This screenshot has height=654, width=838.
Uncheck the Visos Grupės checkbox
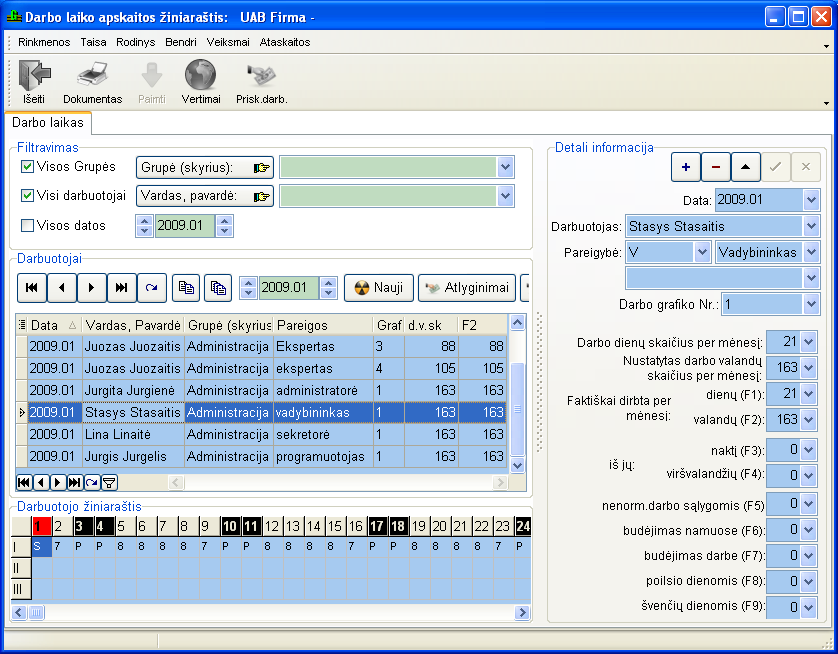27,167
